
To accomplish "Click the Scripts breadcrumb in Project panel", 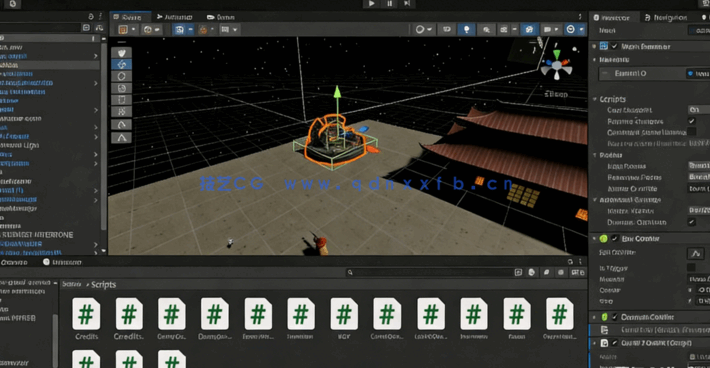I will tap(103, 284).
